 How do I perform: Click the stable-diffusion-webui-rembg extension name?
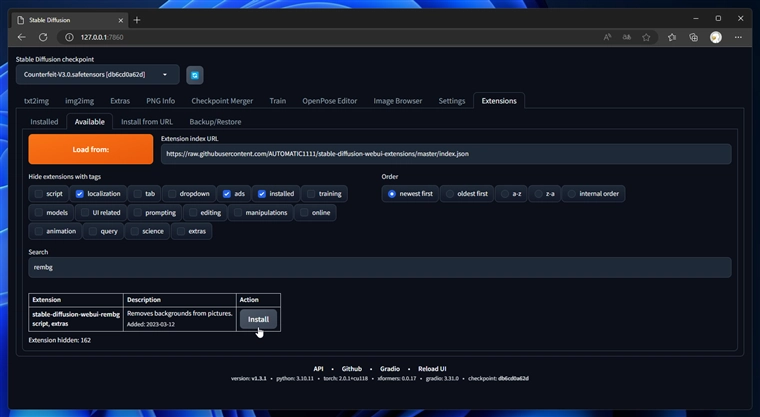(76, 314)
